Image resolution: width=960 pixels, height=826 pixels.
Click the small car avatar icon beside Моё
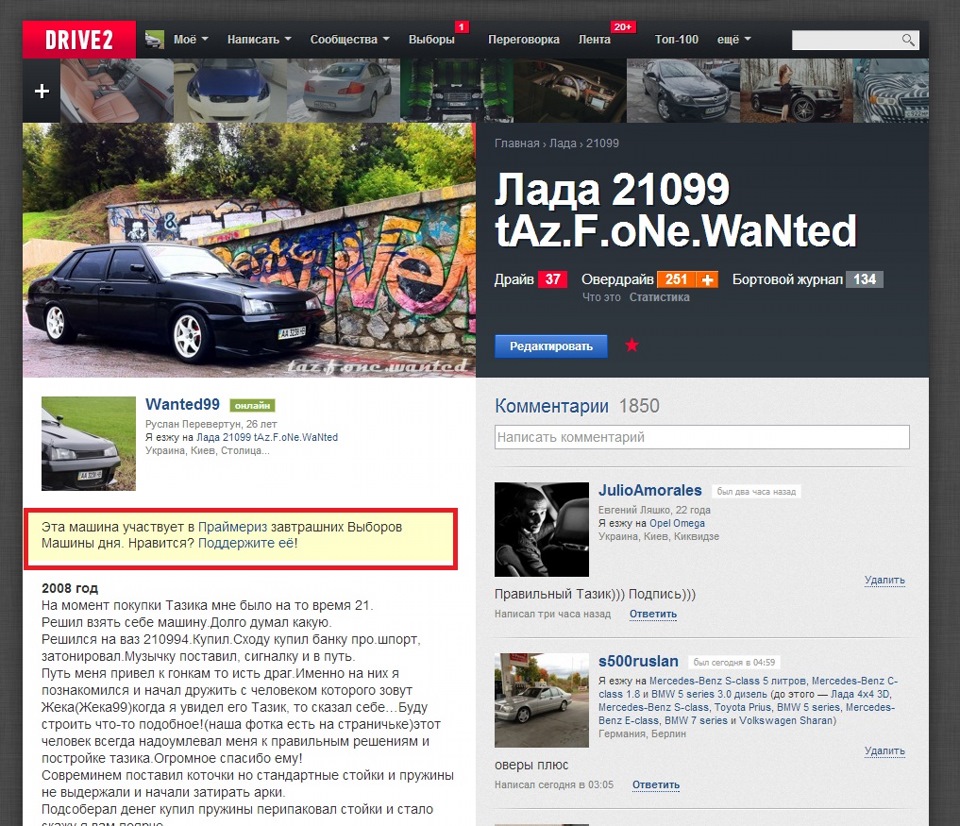click(x=154, y=39)
